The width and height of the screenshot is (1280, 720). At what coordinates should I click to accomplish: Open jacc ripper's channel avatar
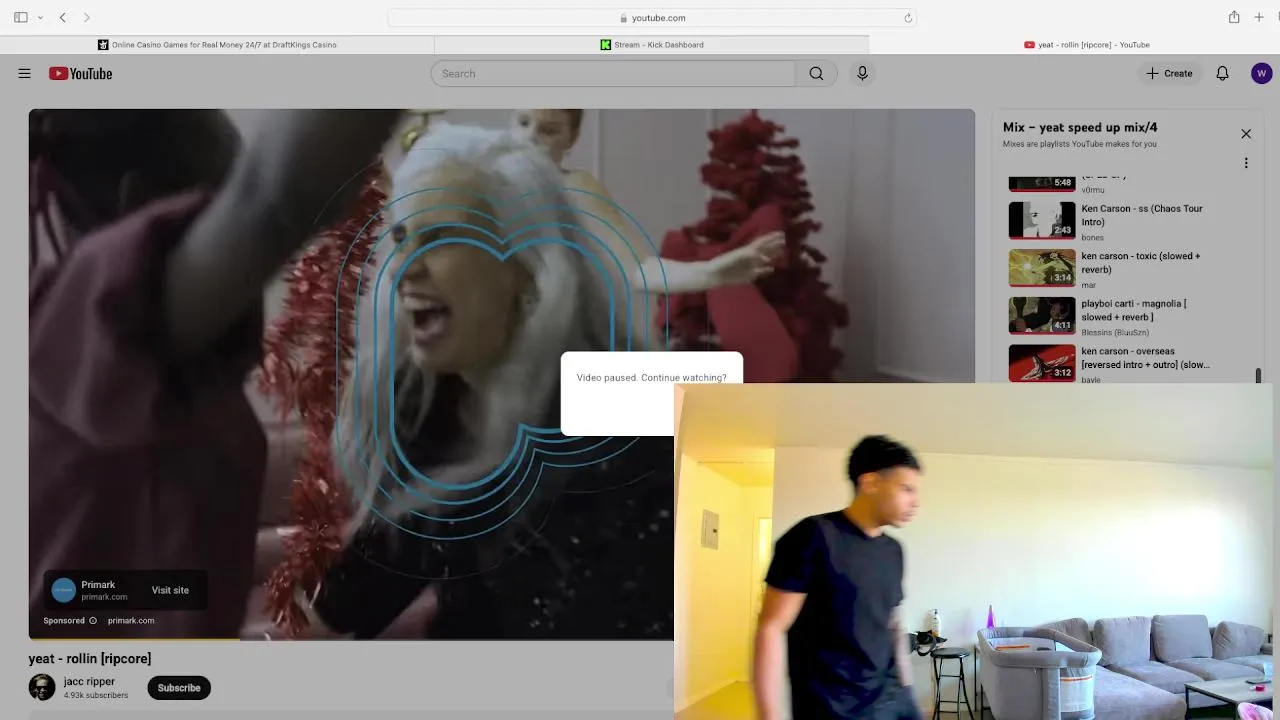42,687
